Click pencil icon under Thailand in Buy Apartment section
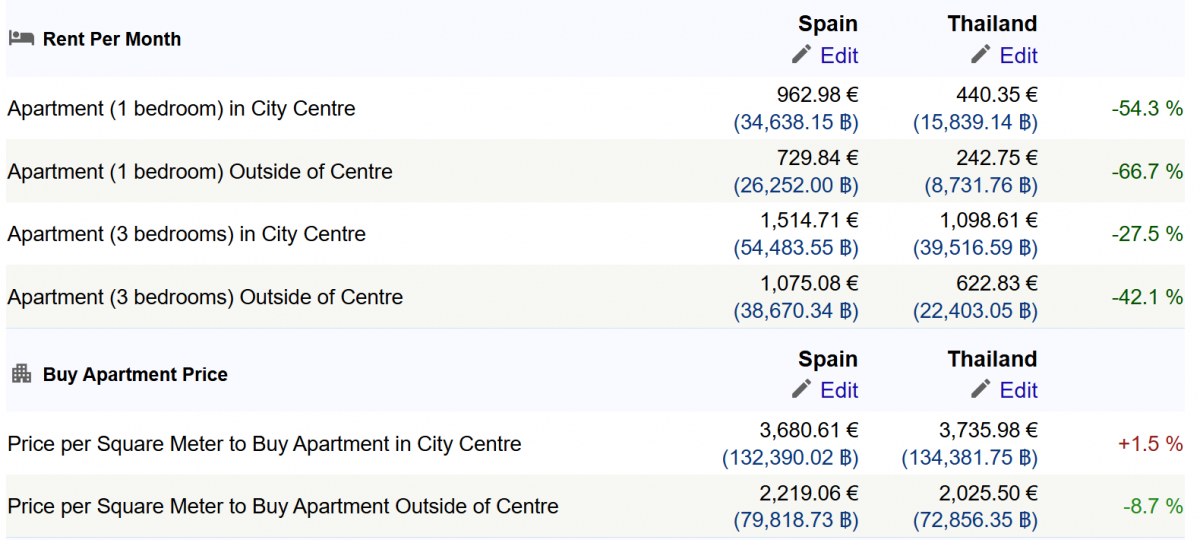 point(980,390)
